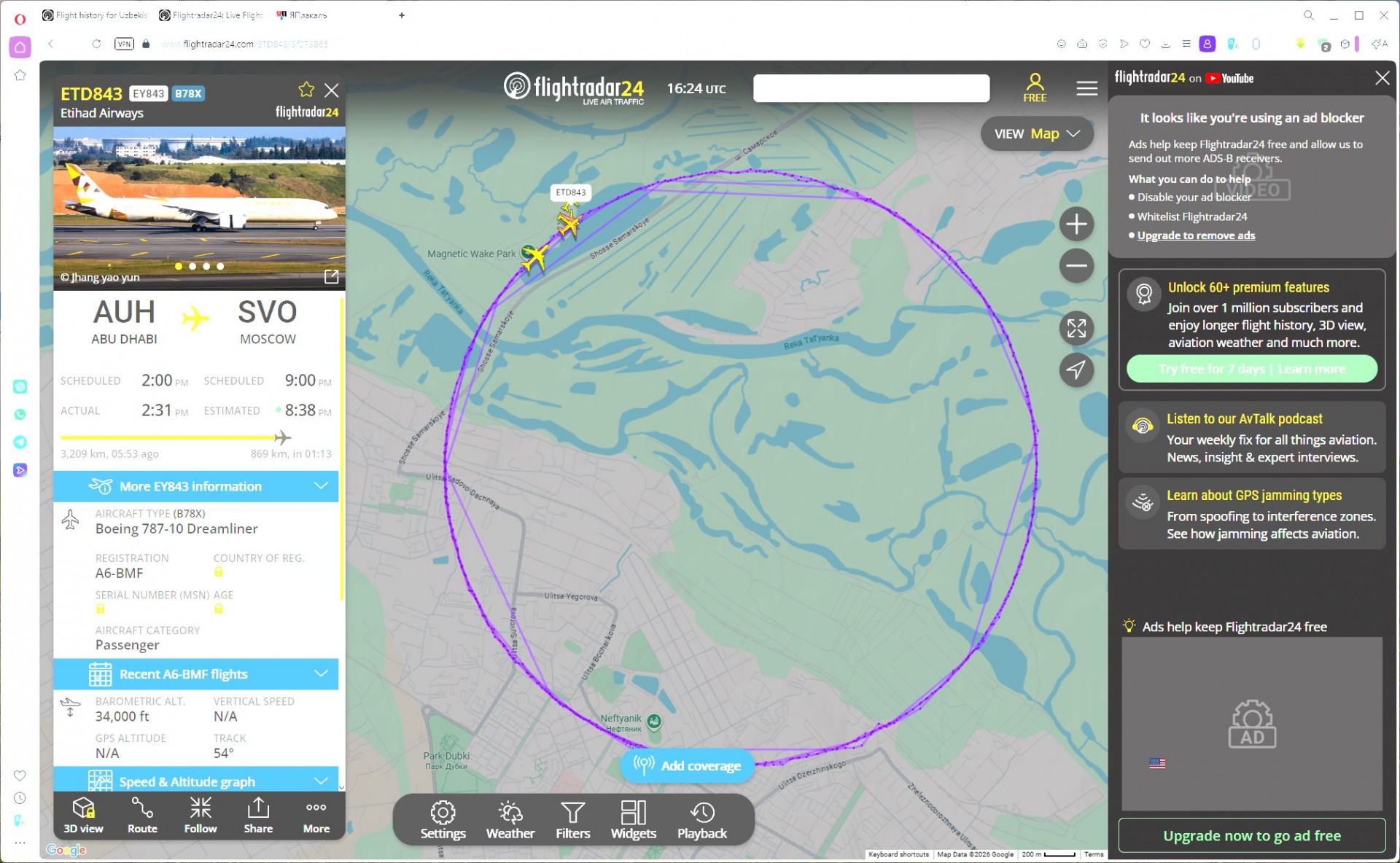Open aircraft photo in external view
Screen dimensions: 1400x863
click(332, 277)
